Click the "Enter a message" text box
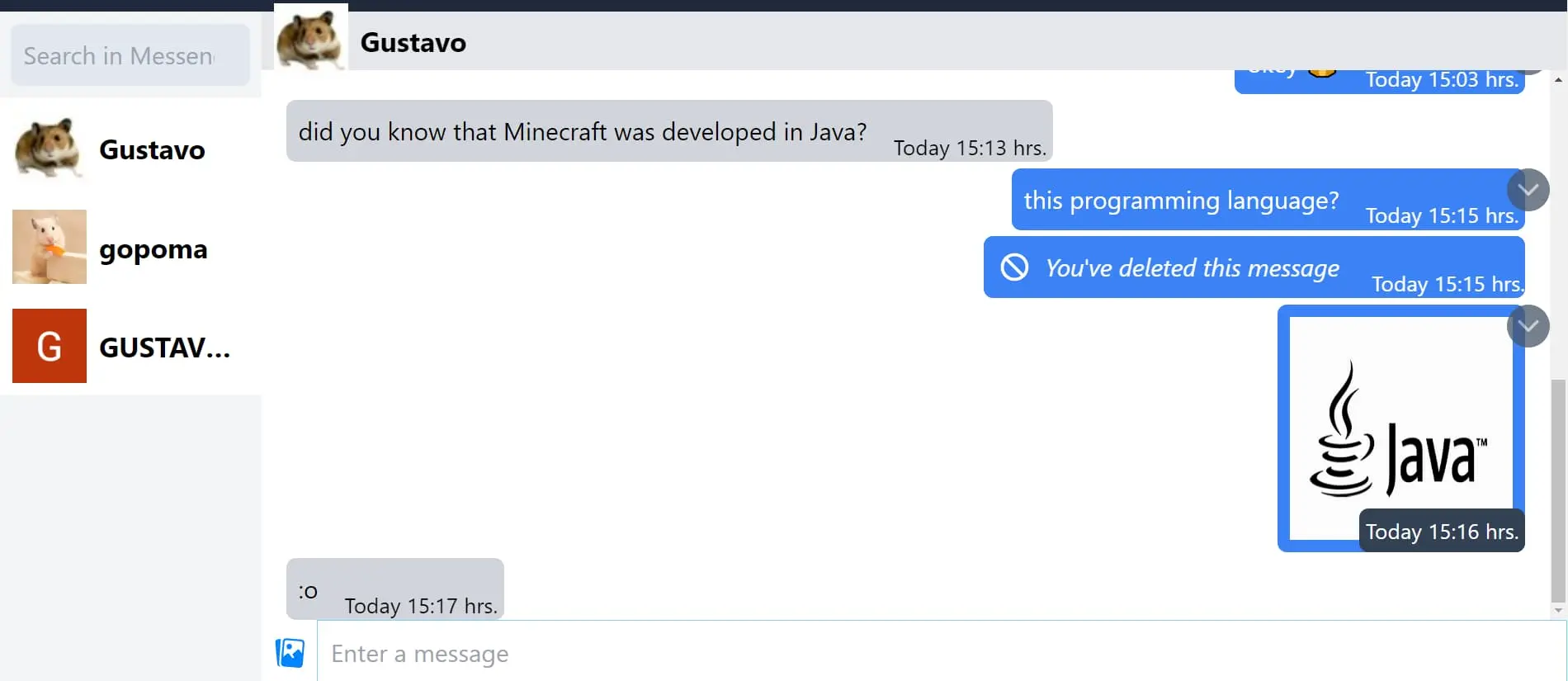The height and width of the screenshot is (681, 1568). coord(941,653)
